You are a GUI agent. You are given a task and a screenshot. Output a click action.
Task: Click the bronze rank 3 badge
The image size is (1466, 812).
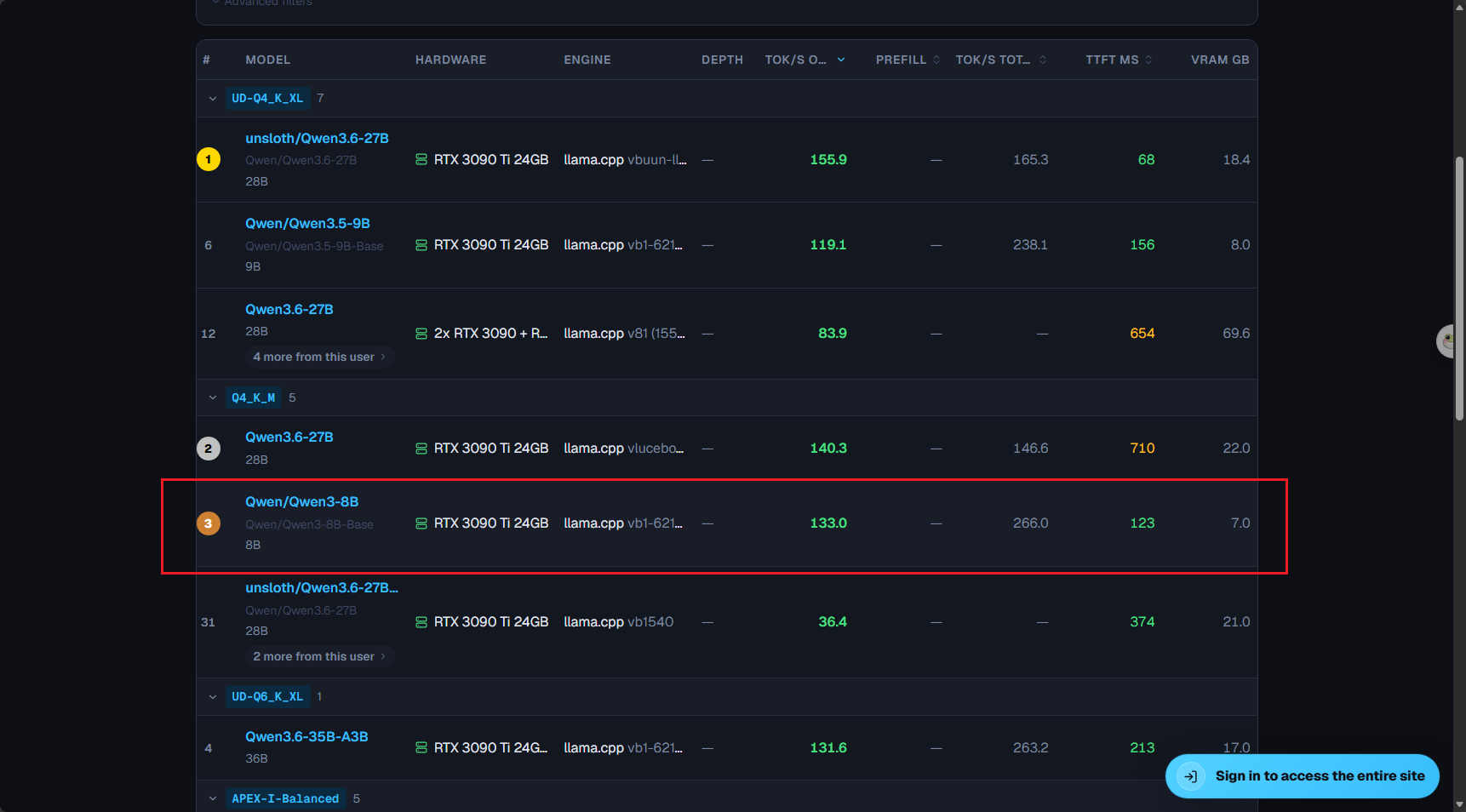[209, 523]
